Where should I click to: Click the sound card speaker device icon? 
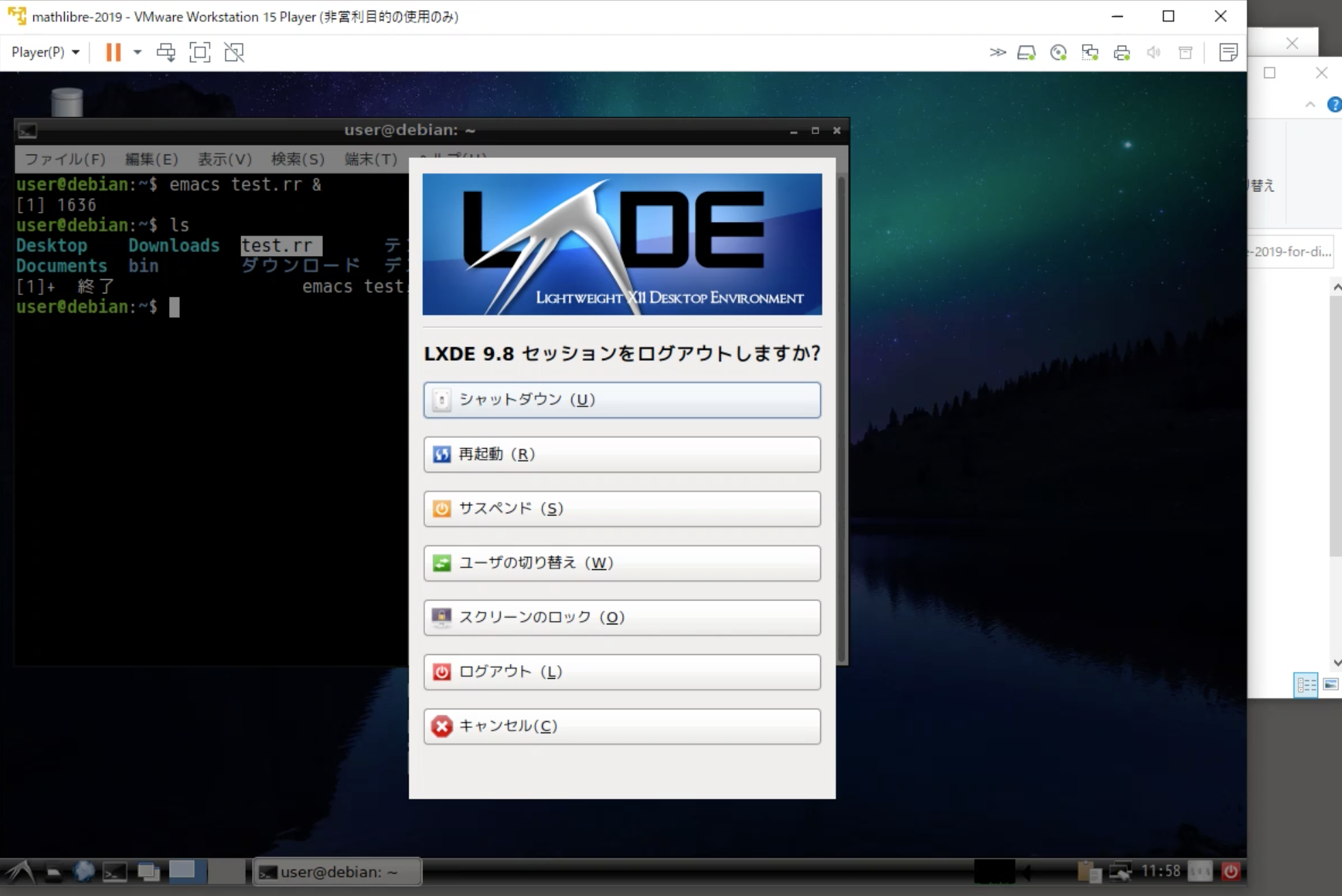coord(1153,52)
